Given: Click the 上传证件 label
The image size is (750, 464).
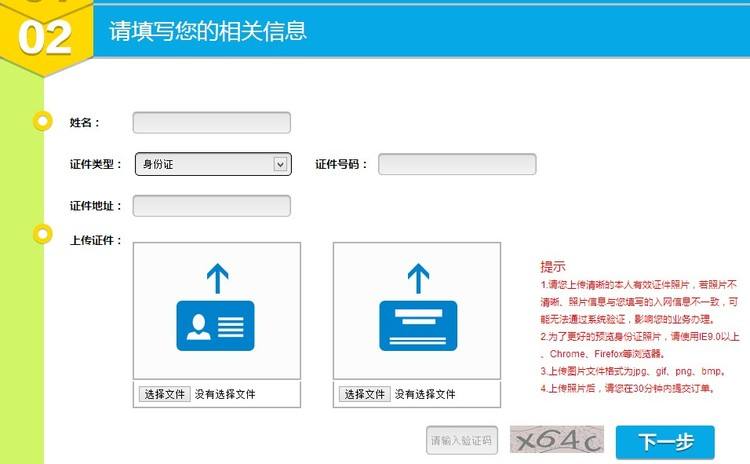Looking at the screenshot, I should [96, 240].
